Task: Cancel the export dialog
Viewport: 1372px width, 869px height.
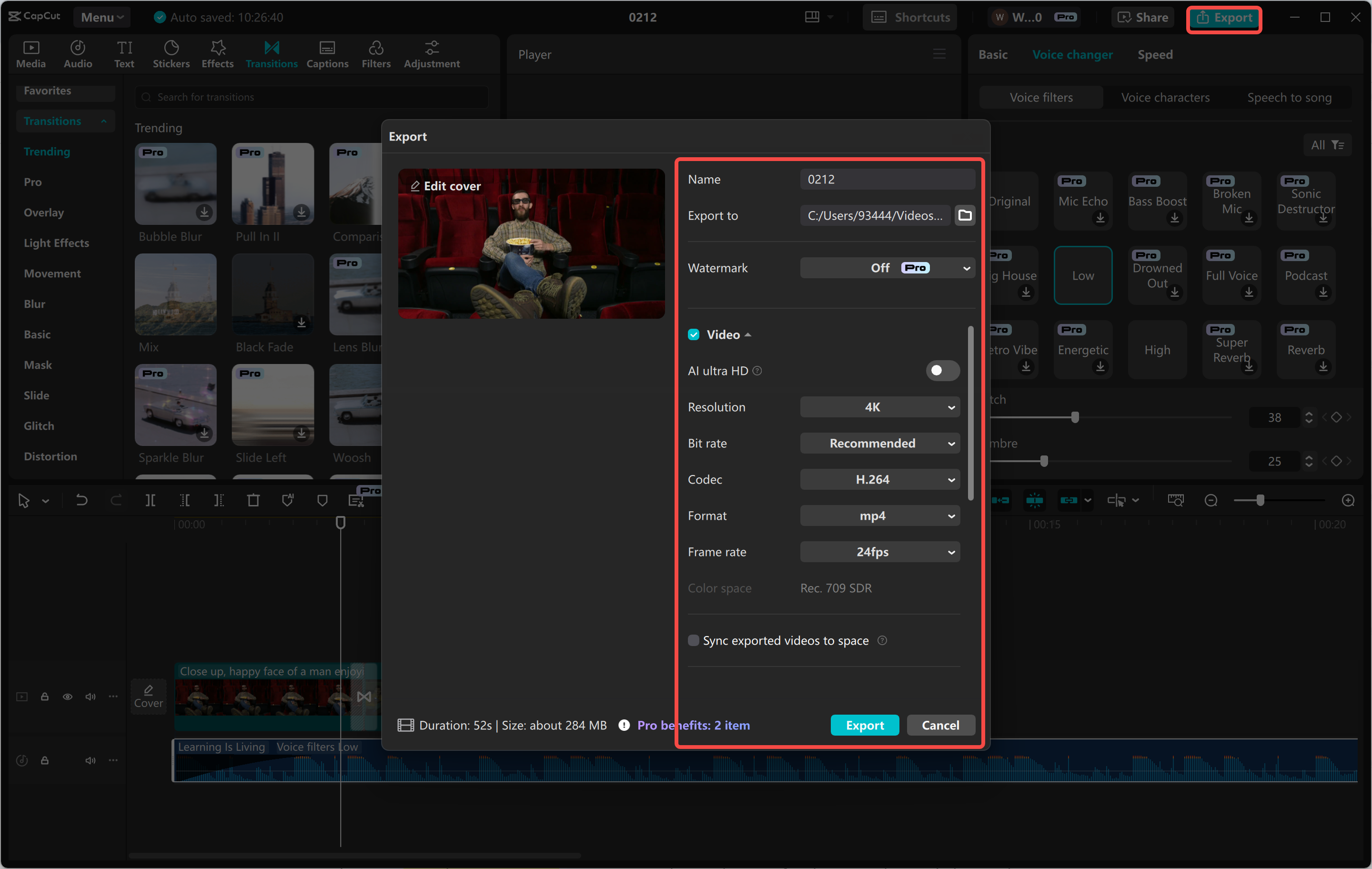Action: [x=940, y=725]
